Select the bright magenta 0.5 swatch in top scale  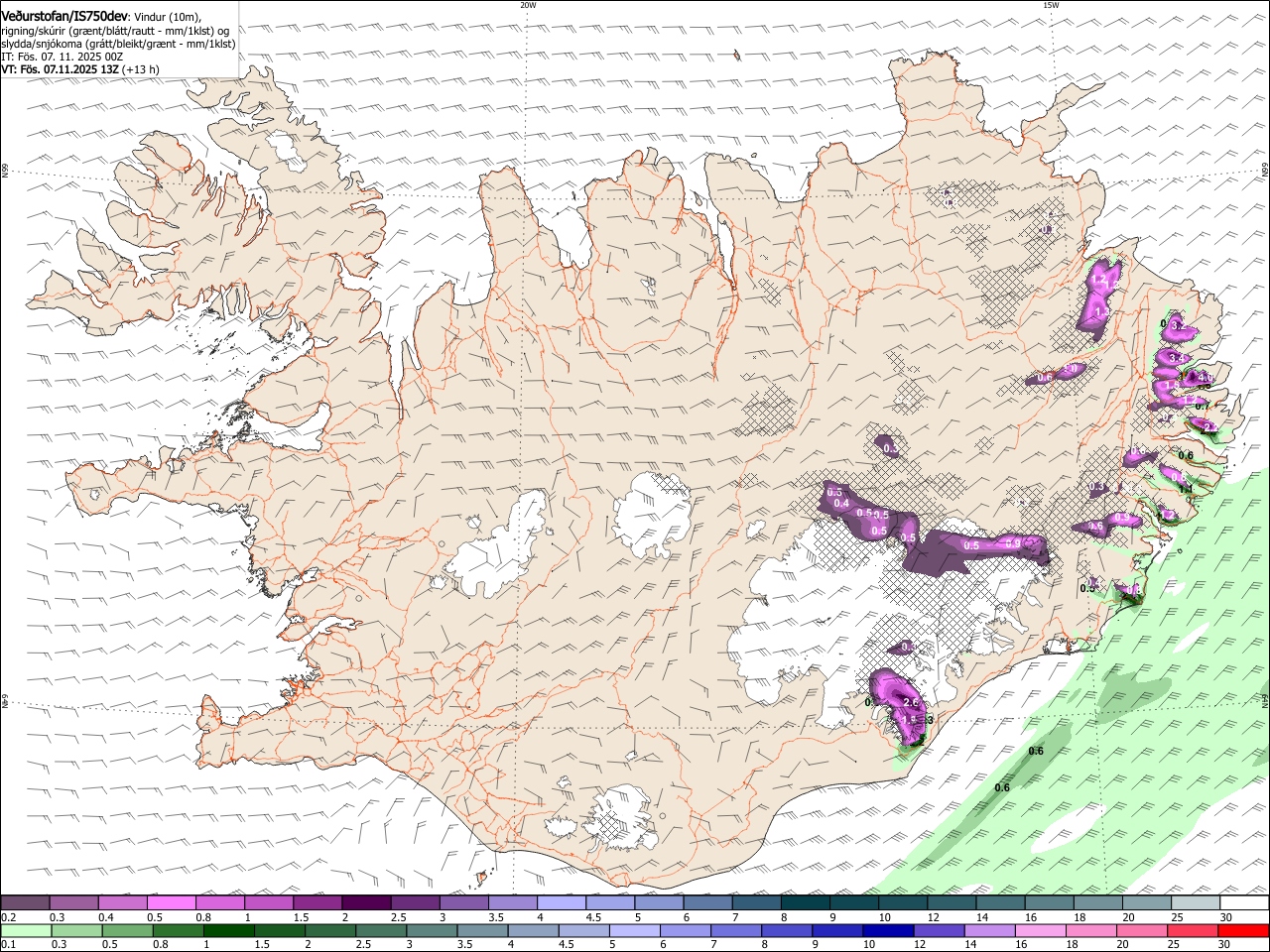tap(171, 903)
